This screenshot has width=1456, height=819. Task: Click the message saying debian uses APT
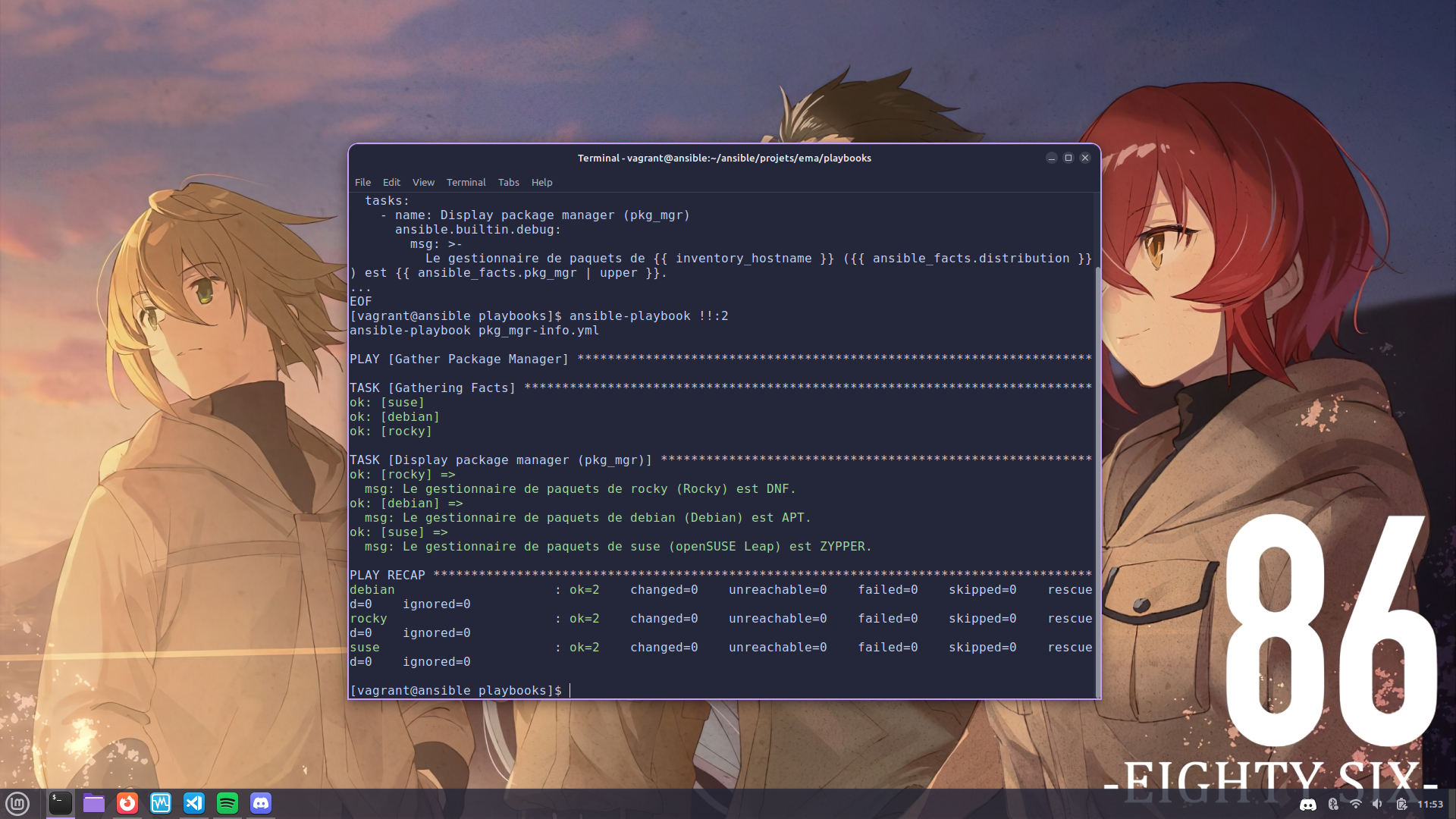tap(588, 518)
